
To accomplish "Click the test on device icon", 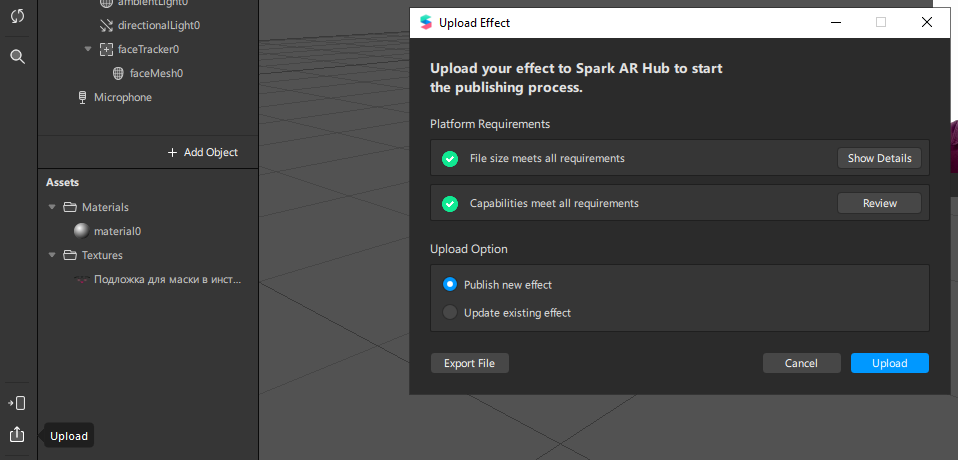I will [17, 403].
